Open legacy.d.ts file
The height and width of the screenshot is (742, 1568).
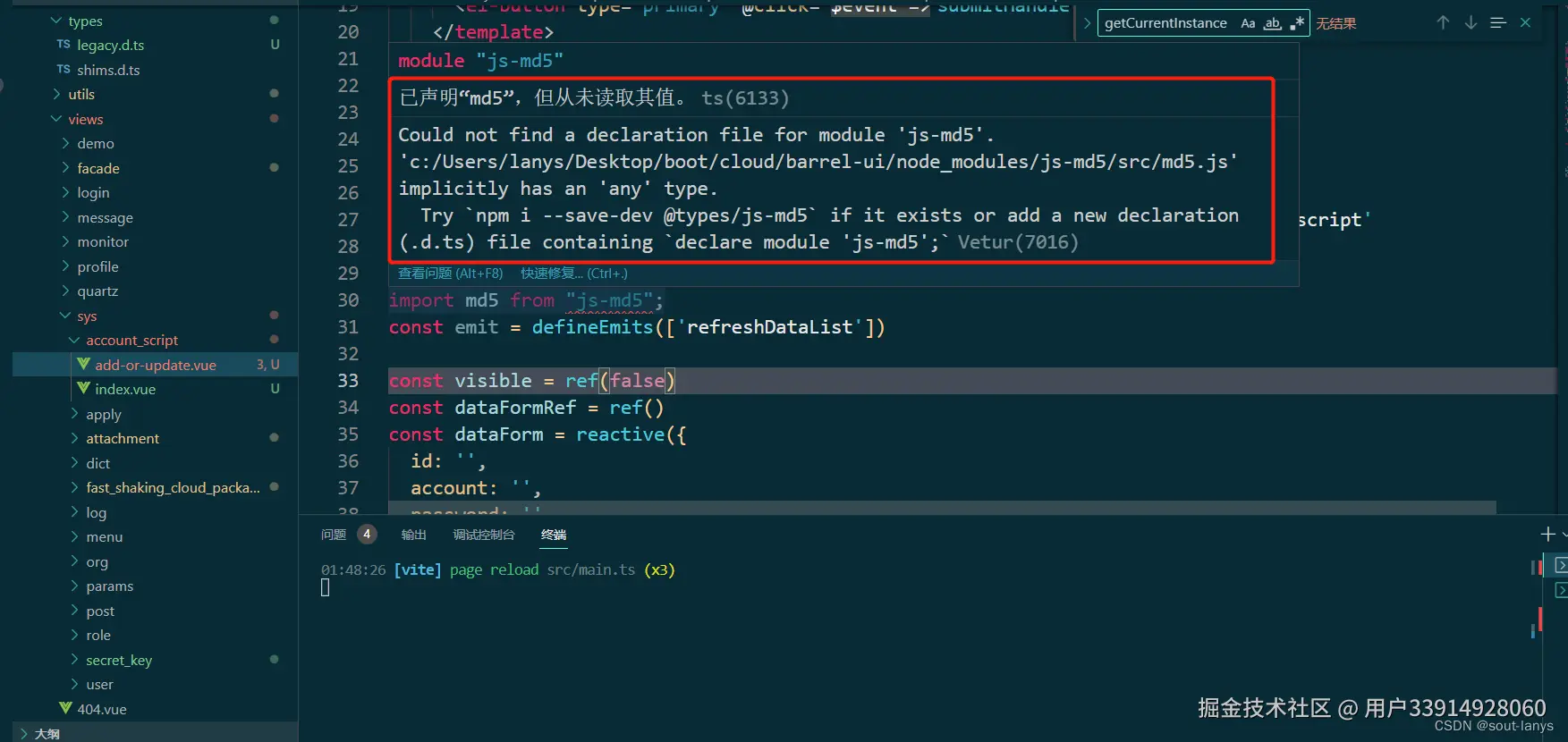(x=110, y=45)
